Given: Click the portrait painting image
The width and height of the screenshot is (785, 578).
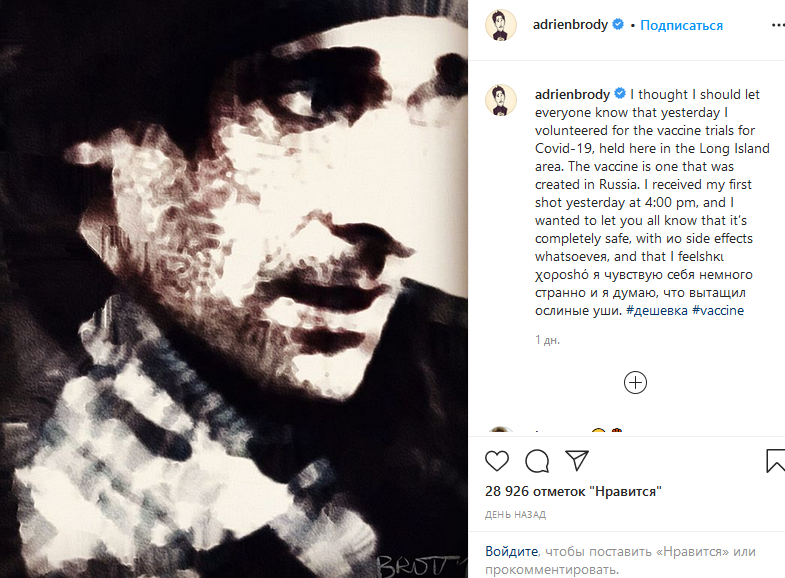Looking at the screenshot, I should [x=234, y=289].
